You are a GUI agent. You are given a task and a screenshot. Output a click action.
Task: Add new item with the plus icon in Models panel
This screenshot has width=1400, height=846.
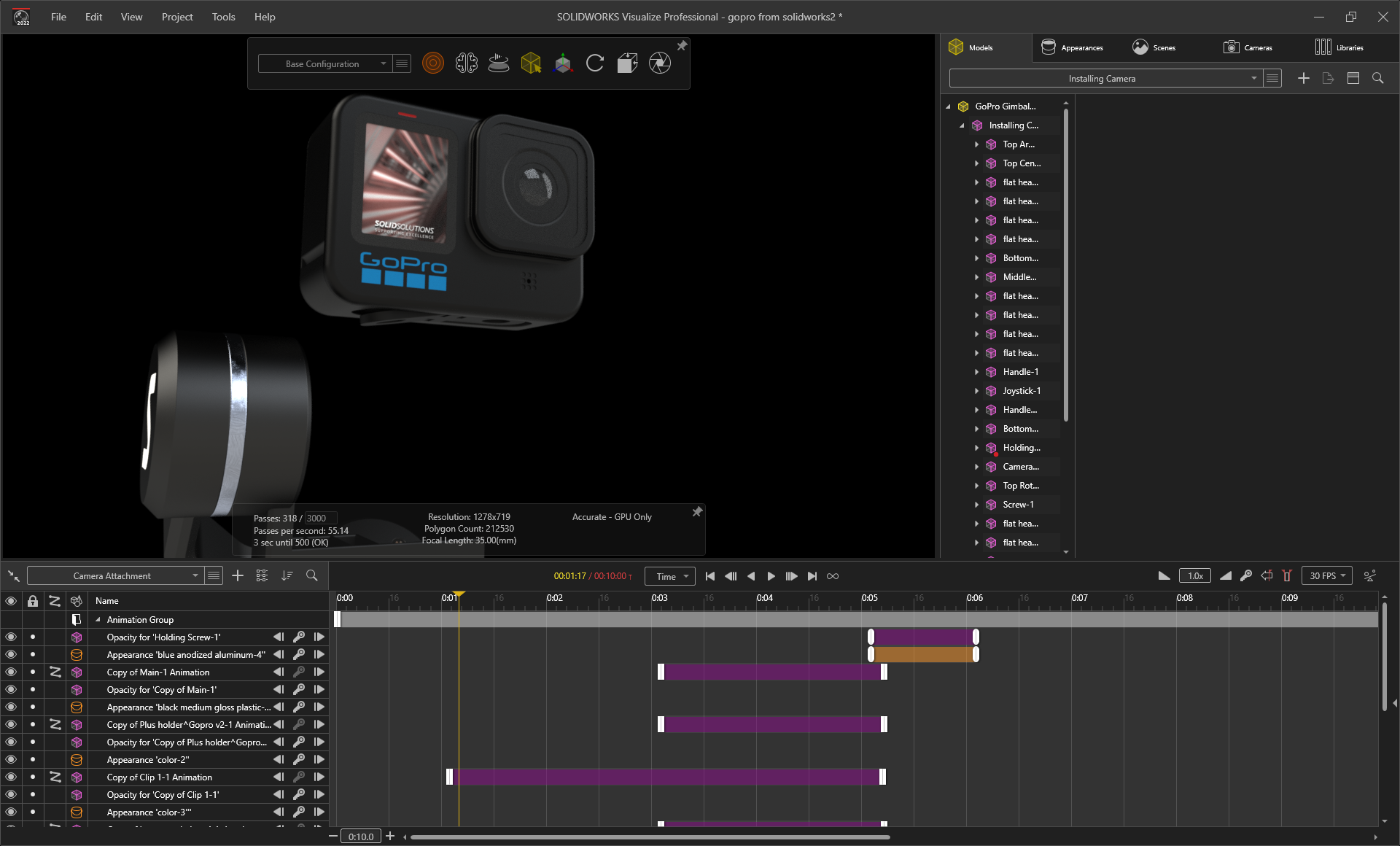coord(1304,78)
